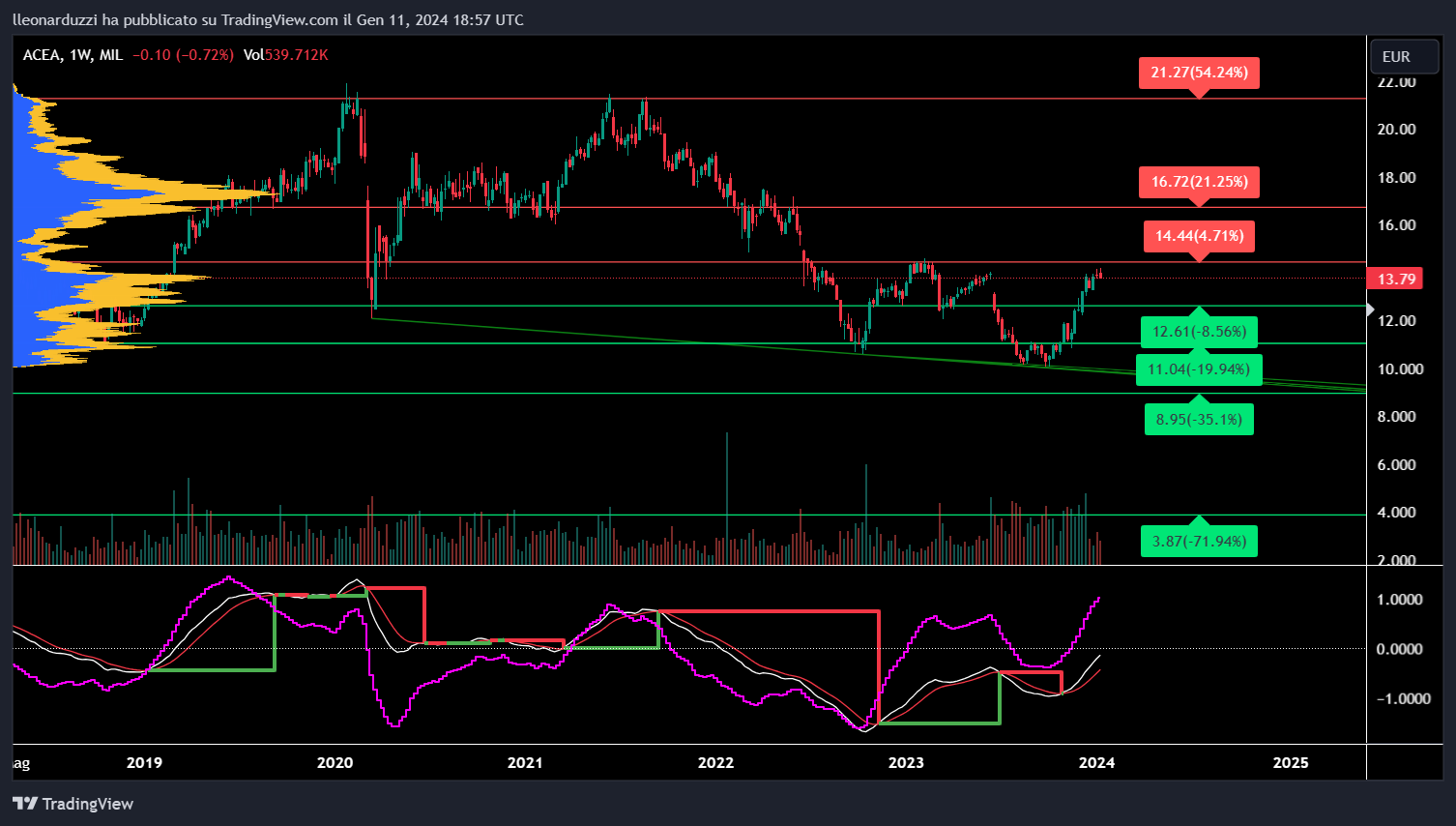Screen dimensions: 1456x826
Task: Click the 2020 time axis label
Action: pos(335,762)
